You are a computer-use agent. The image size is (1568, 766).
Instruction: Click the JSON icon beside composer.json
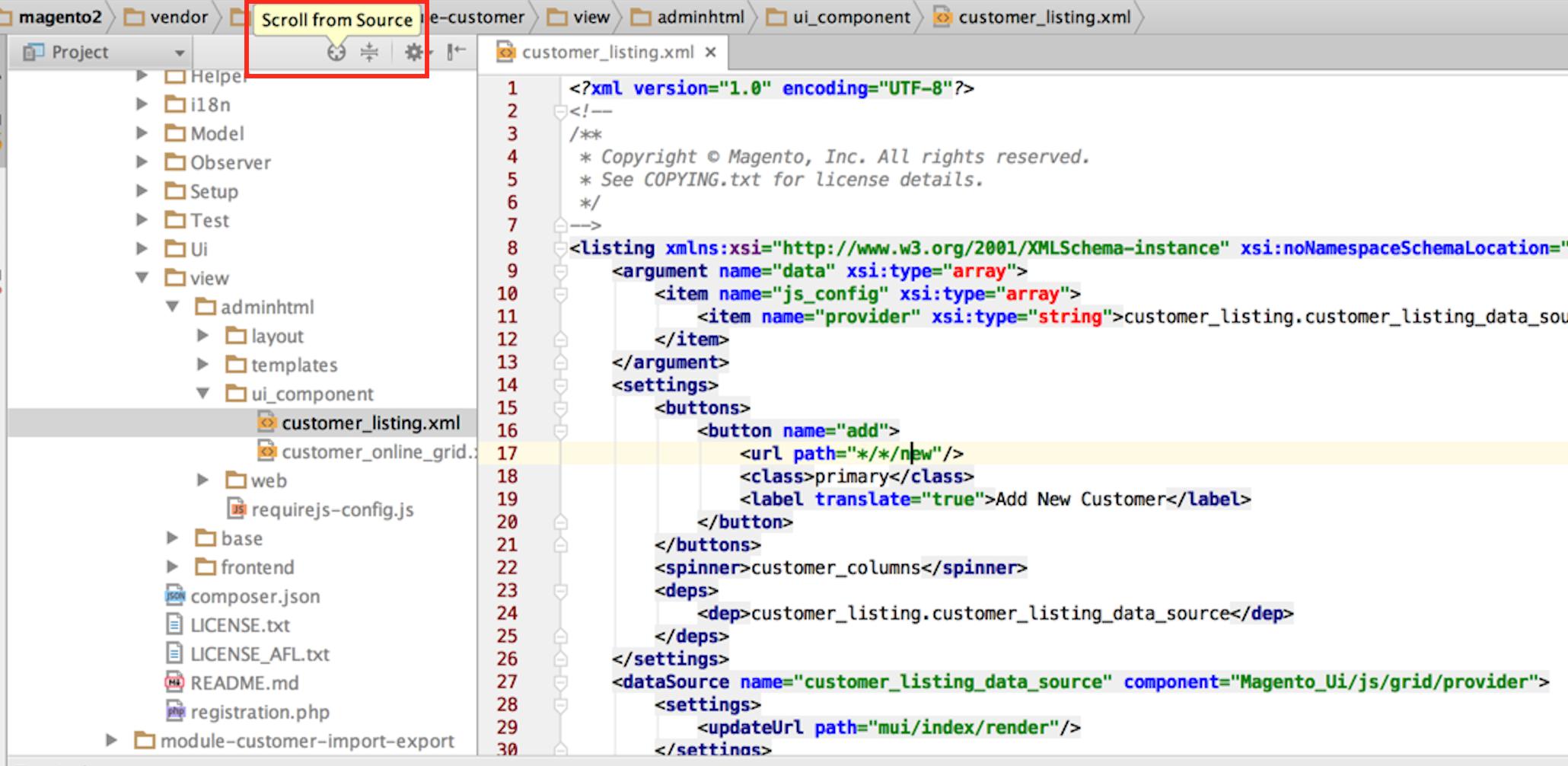(174, 596)
